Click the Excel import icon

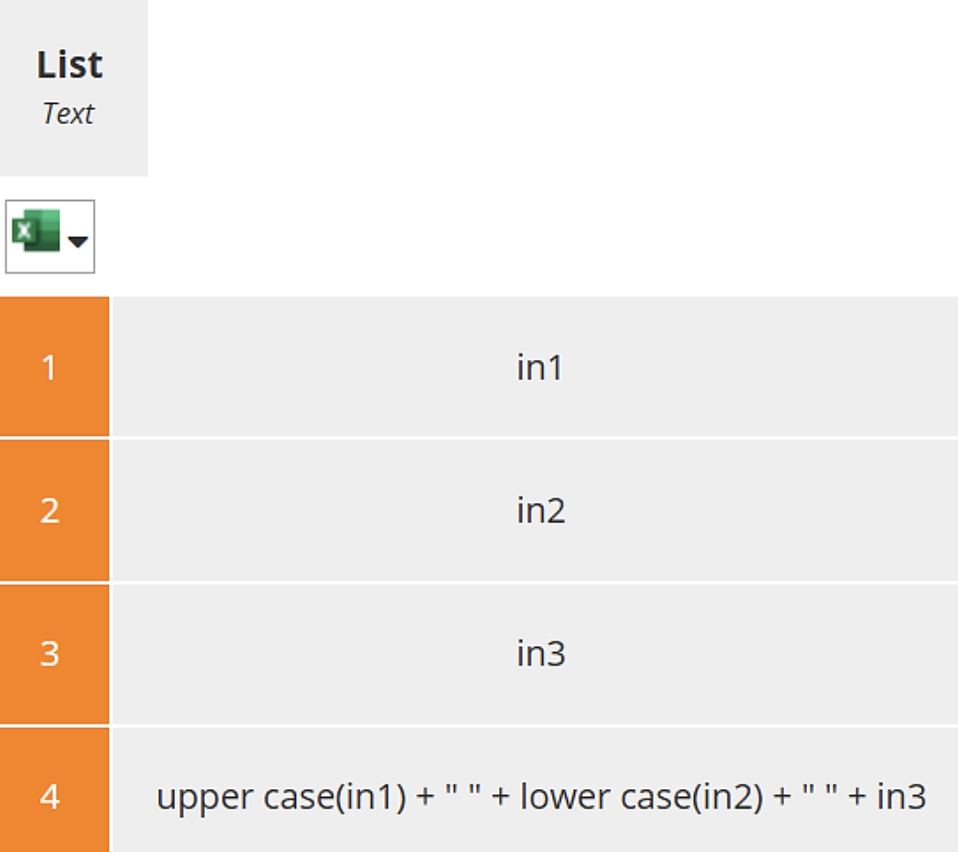pyautogui.click(x=35, y=235)
